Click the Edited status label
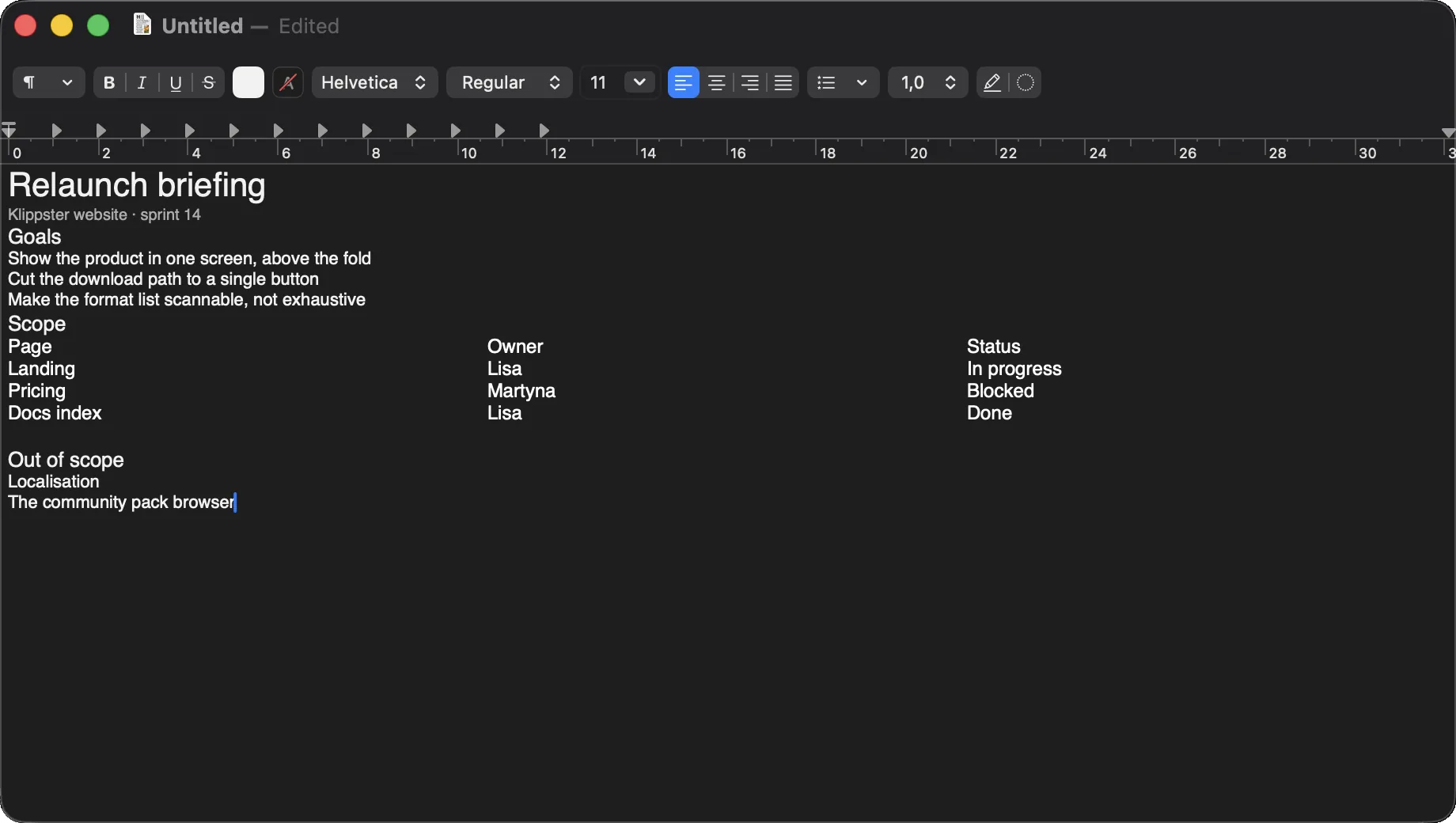The height and width of the screenshot is (823, 1456). (309, 26)
